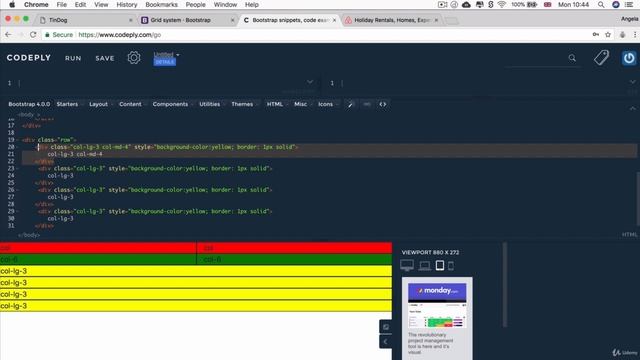
Task: Reload the page
Action: [33, 35]
